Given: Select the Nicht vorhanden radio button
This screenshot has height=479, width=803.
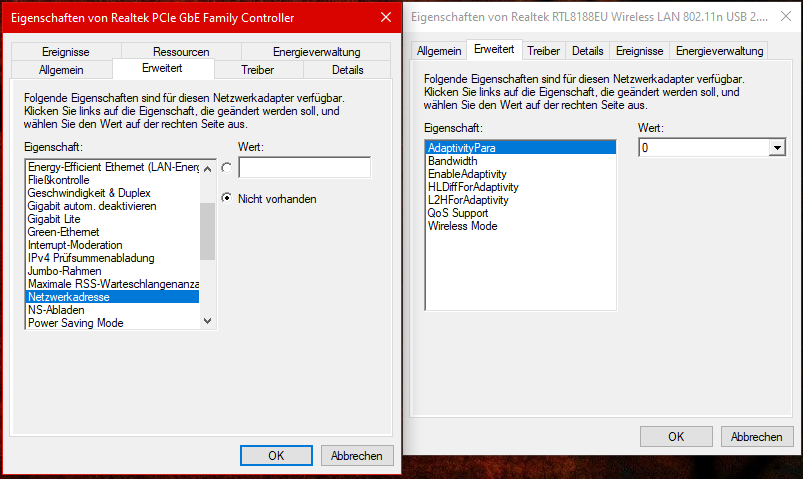Looking at the screenshot, I should tap(227, 198).
